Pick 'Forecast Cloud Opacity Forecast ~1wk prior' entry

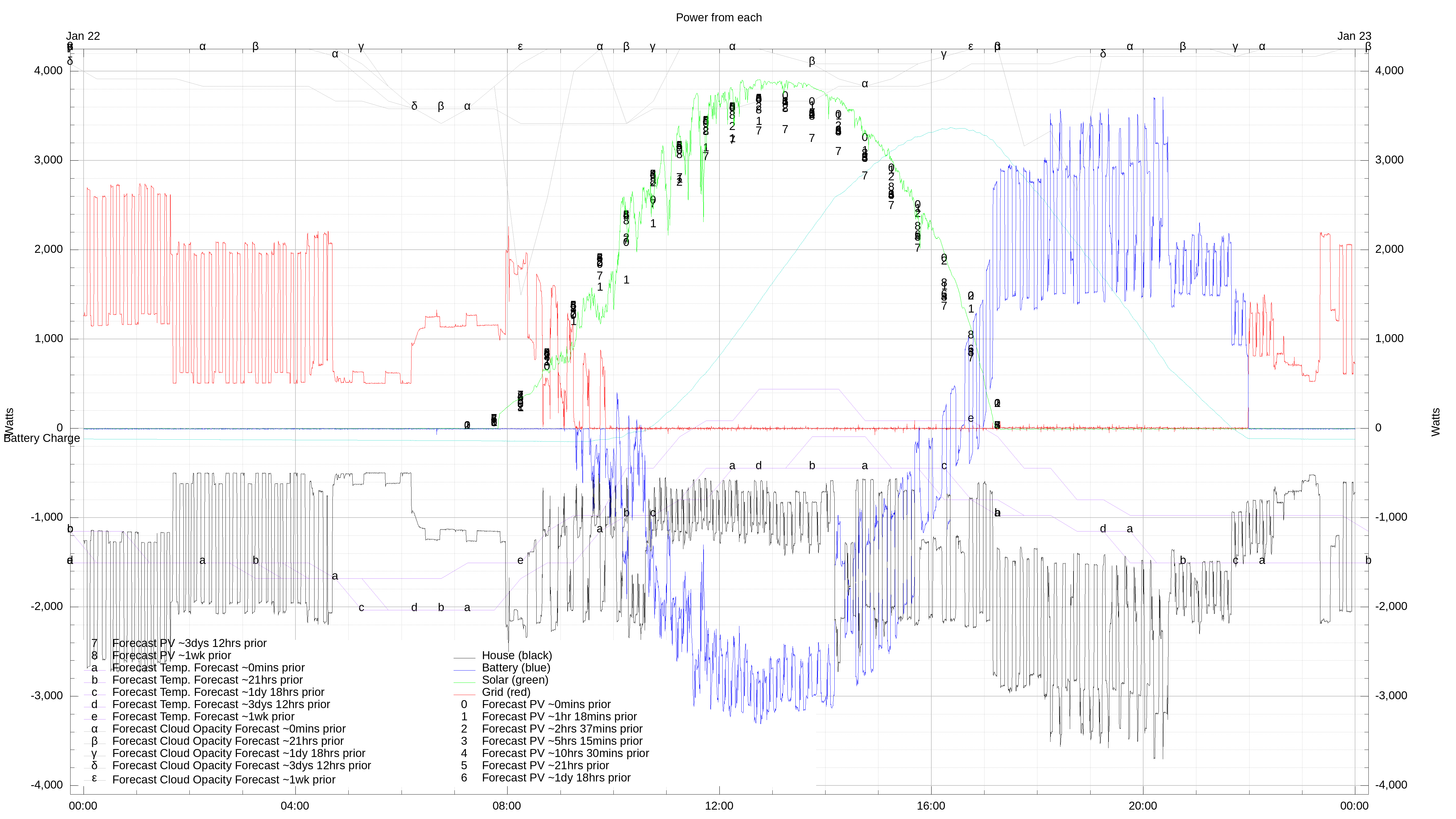point(223,779)
